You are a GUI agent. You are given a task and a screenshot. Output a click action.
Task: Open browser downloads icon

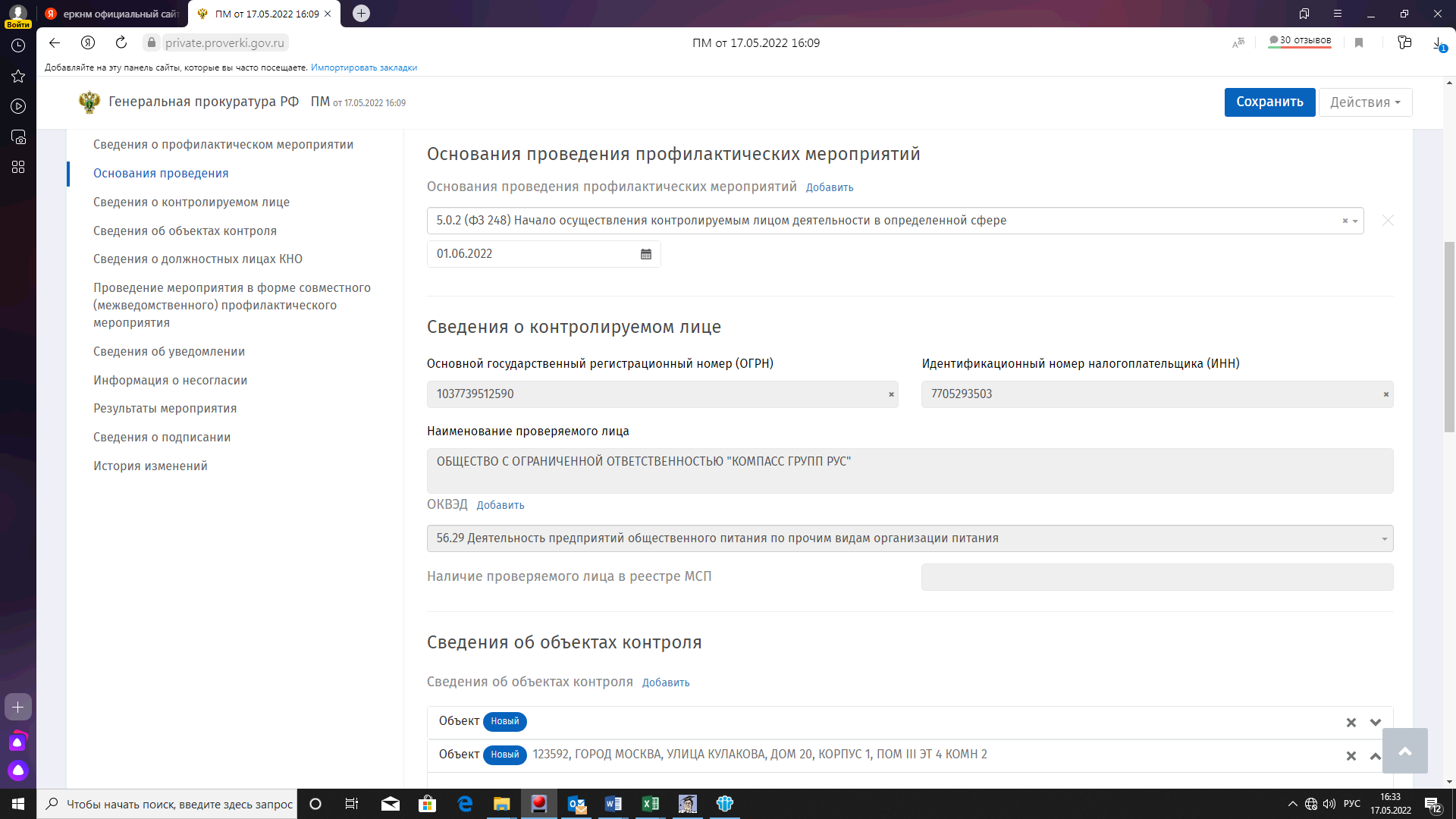(x=1439, y=43)
